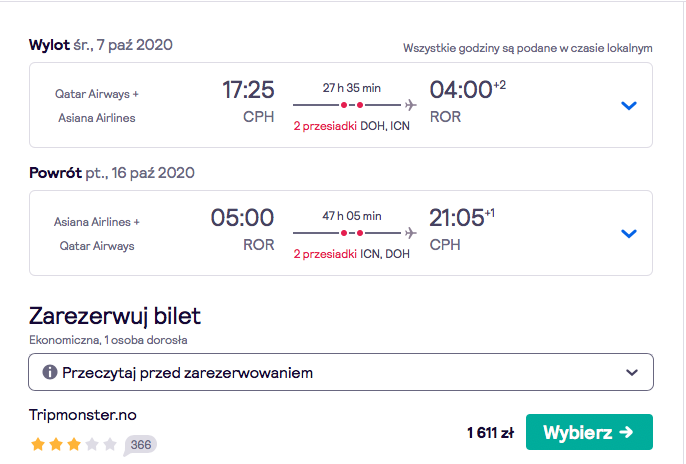Click the Qatar Airways + Asiana Airlines outbound card

(341, 105)
